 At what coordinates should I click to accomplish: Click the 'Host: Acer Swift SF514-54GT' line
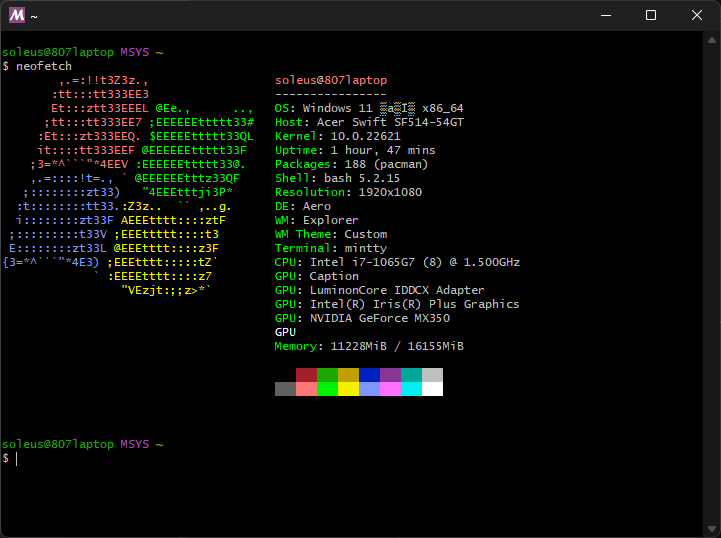(369, 122)
